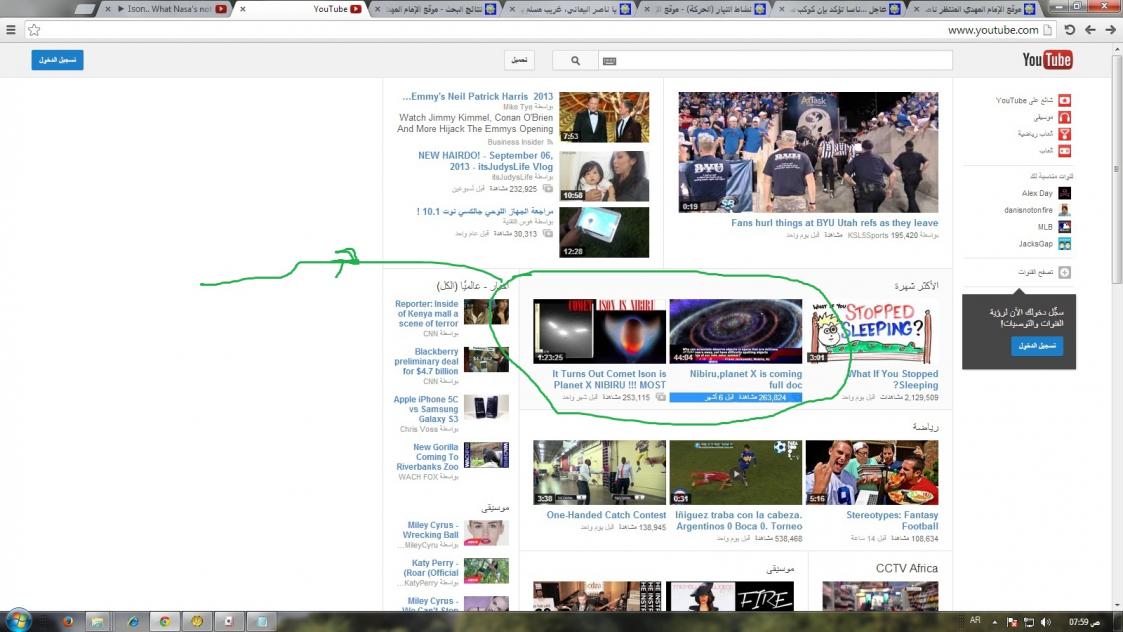Image resolution: width=1123 pixels, height=632 pixels.
Task: Open the on-screen keyboard icon in search box
Action: pyautogui.click(x=609, y=61)
